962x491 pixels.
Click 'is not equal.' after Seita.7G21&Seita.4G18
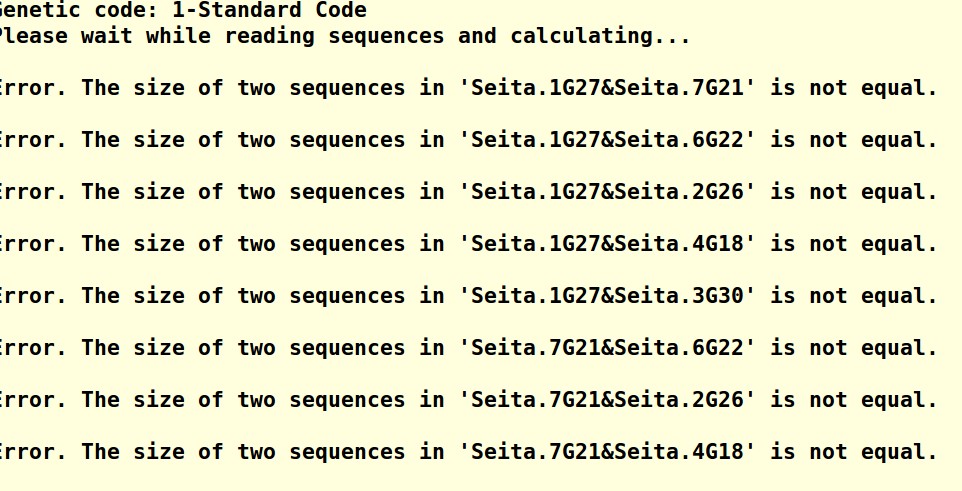855,452
